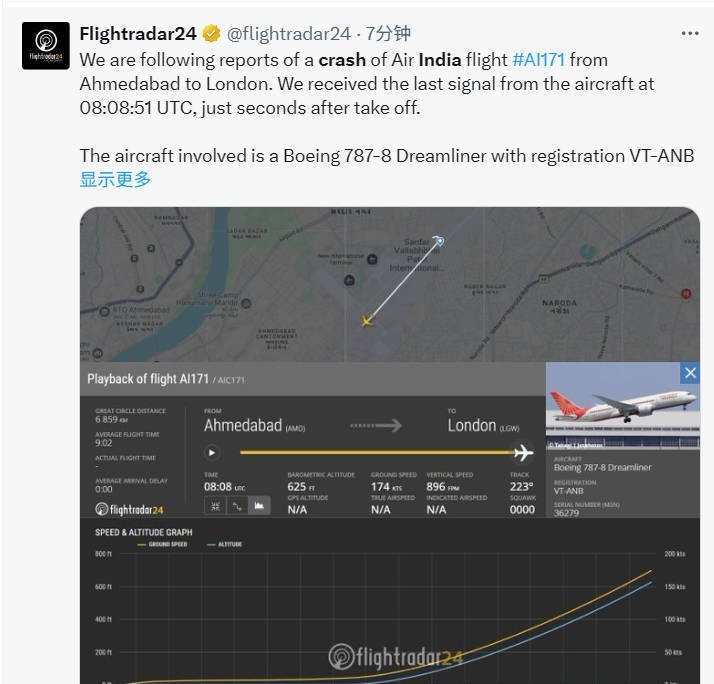
Task: Play the flight AI171 playback
Action: click(x=211, y=453)
